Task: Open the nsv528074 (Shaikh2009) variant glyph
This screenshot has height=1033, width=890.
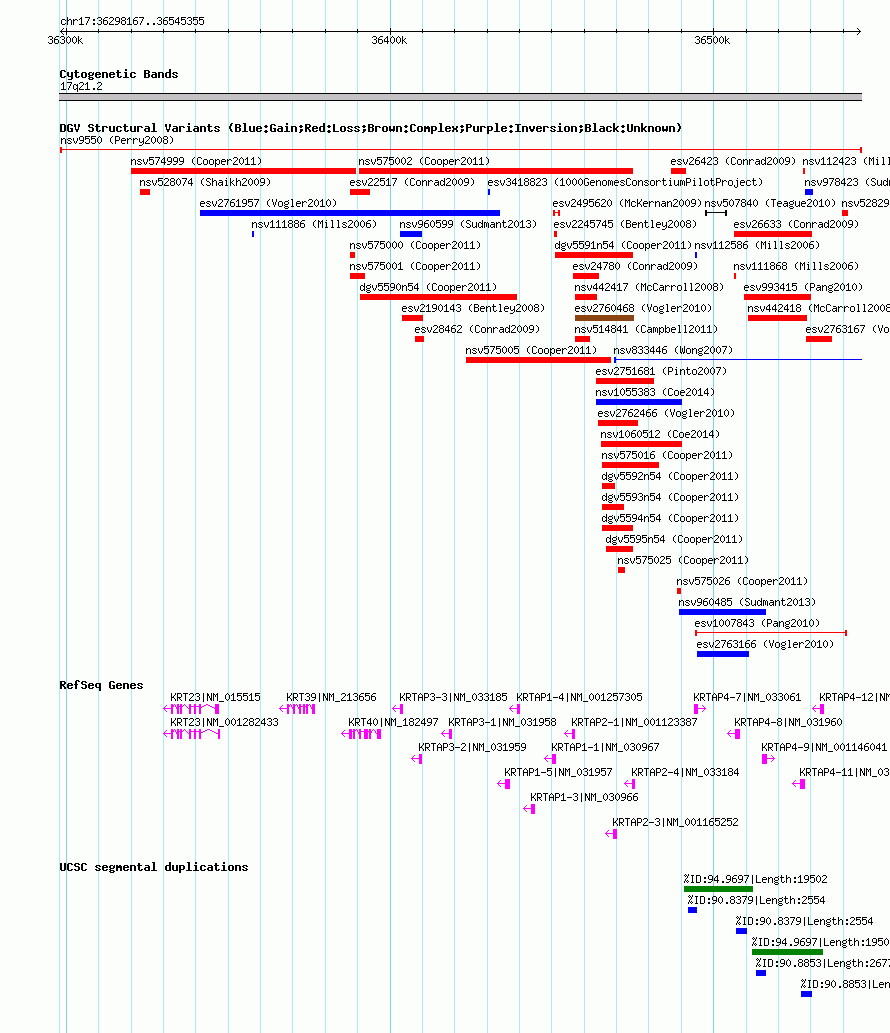Action: [145, 192]
